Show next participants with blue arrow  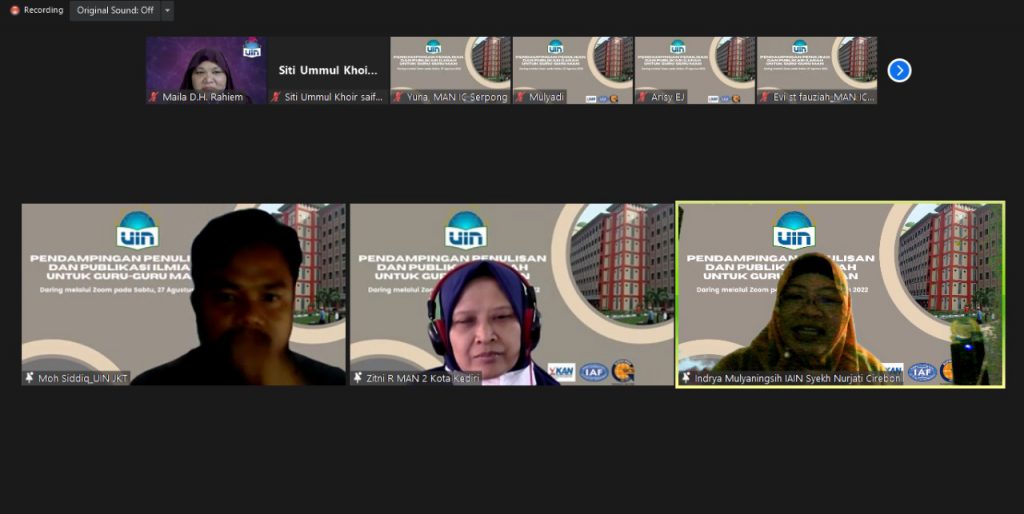pos(899,71)
